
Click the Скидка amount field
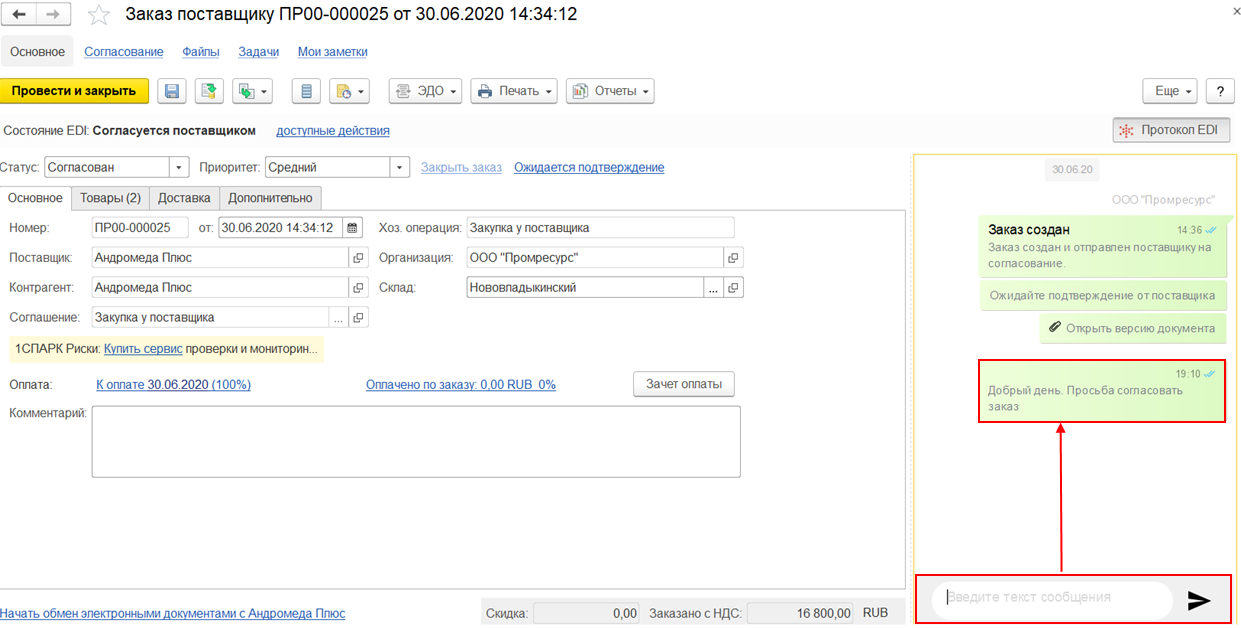click(x=586, y=613)
